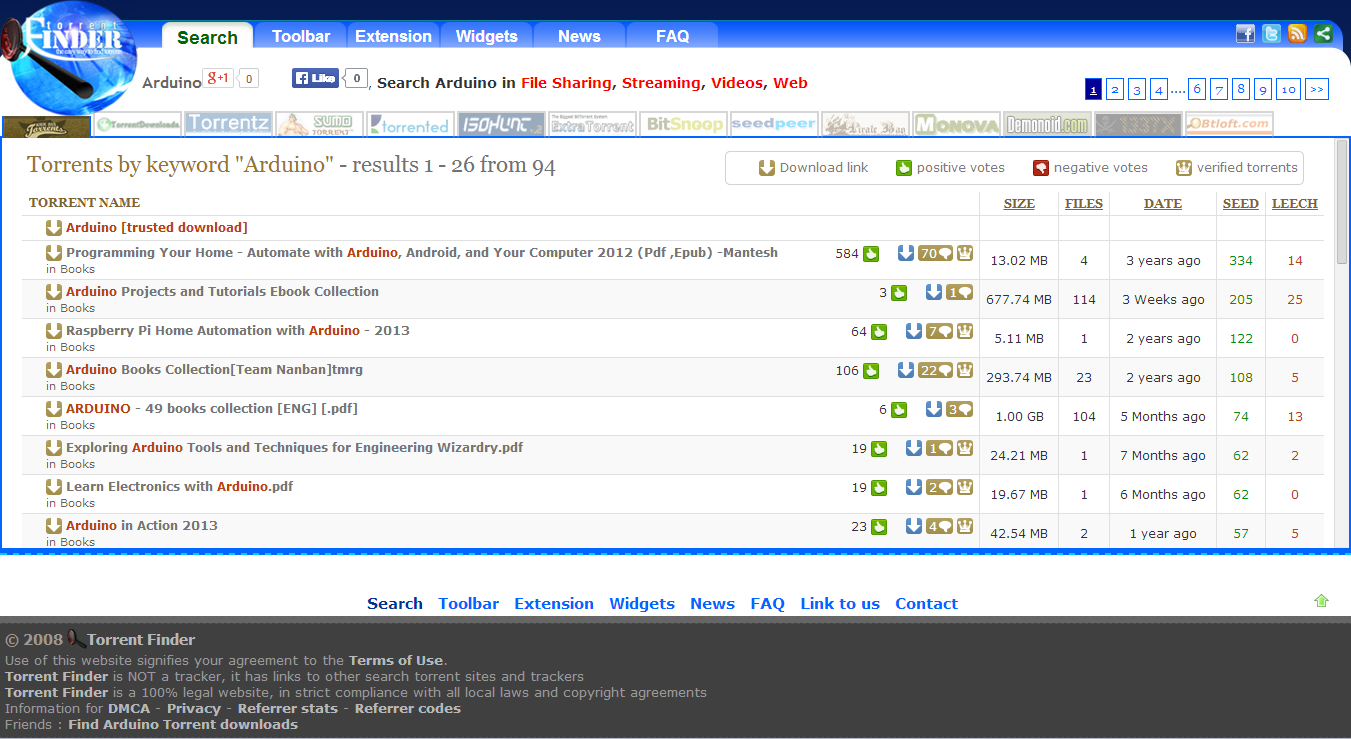Click download icon left of Arduino in Action 2013
Viewport: 1351px width, 739px height.
coord(54,526)
